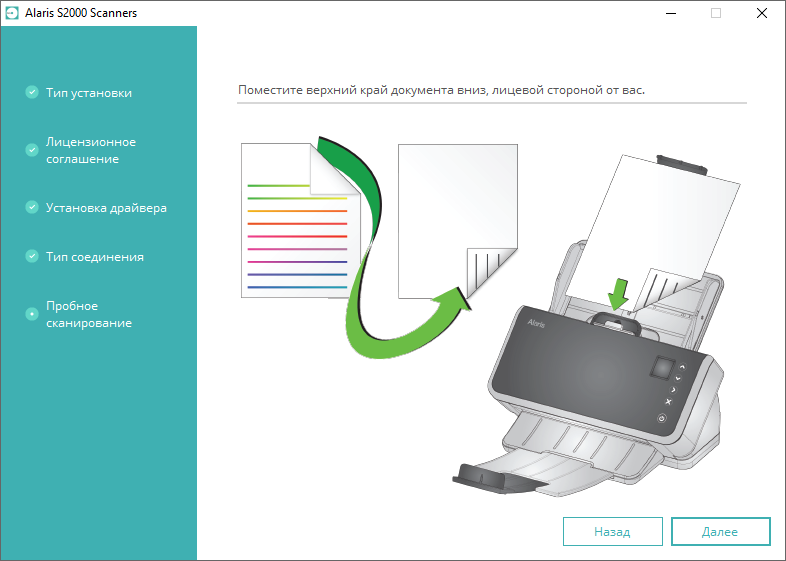This screenshot has width=786, height=561.
Task: Close the Alaris S2000 Scanners window
Action: pos(762,13)
